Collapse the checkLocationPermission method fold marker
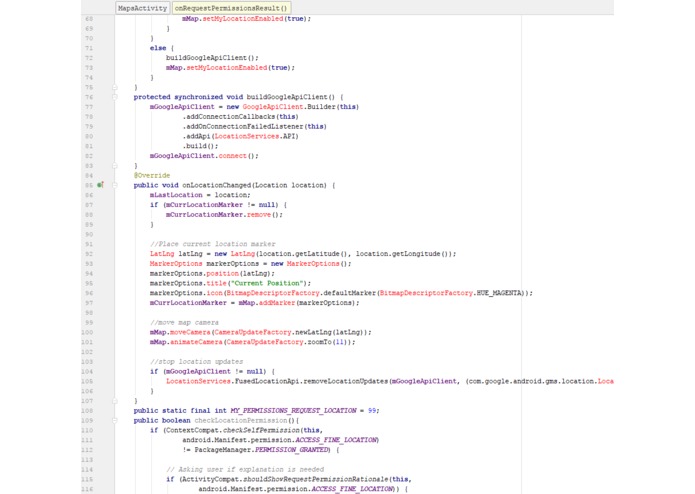Screen dimensions: 695x494 (x=115, y=420)
